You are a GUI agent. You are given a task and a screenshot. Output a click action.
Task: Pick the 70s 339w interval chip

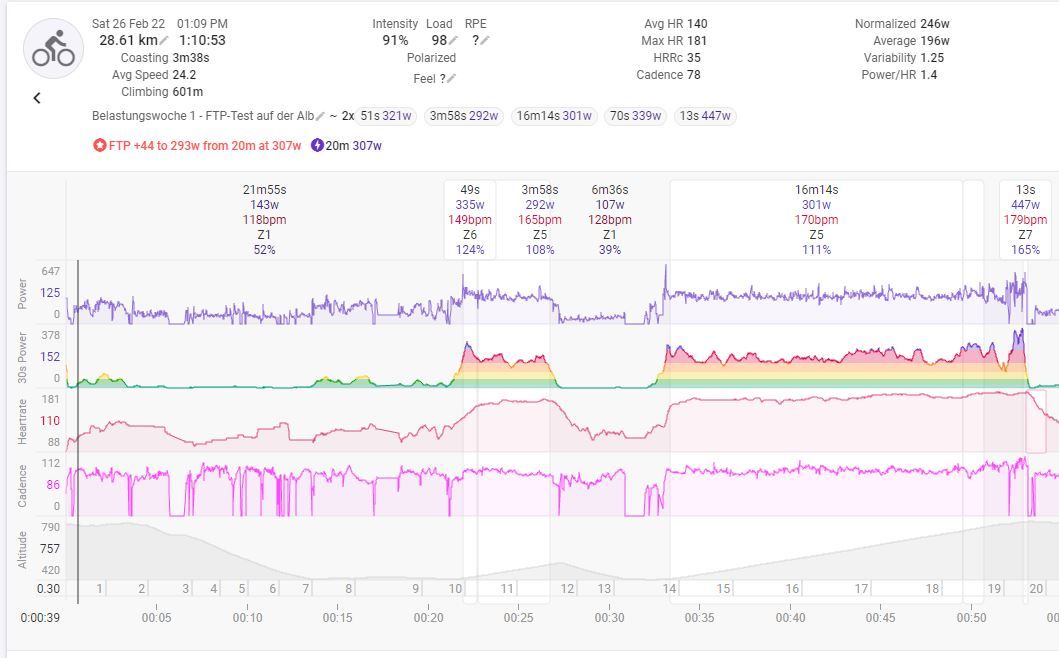point(635,116)
